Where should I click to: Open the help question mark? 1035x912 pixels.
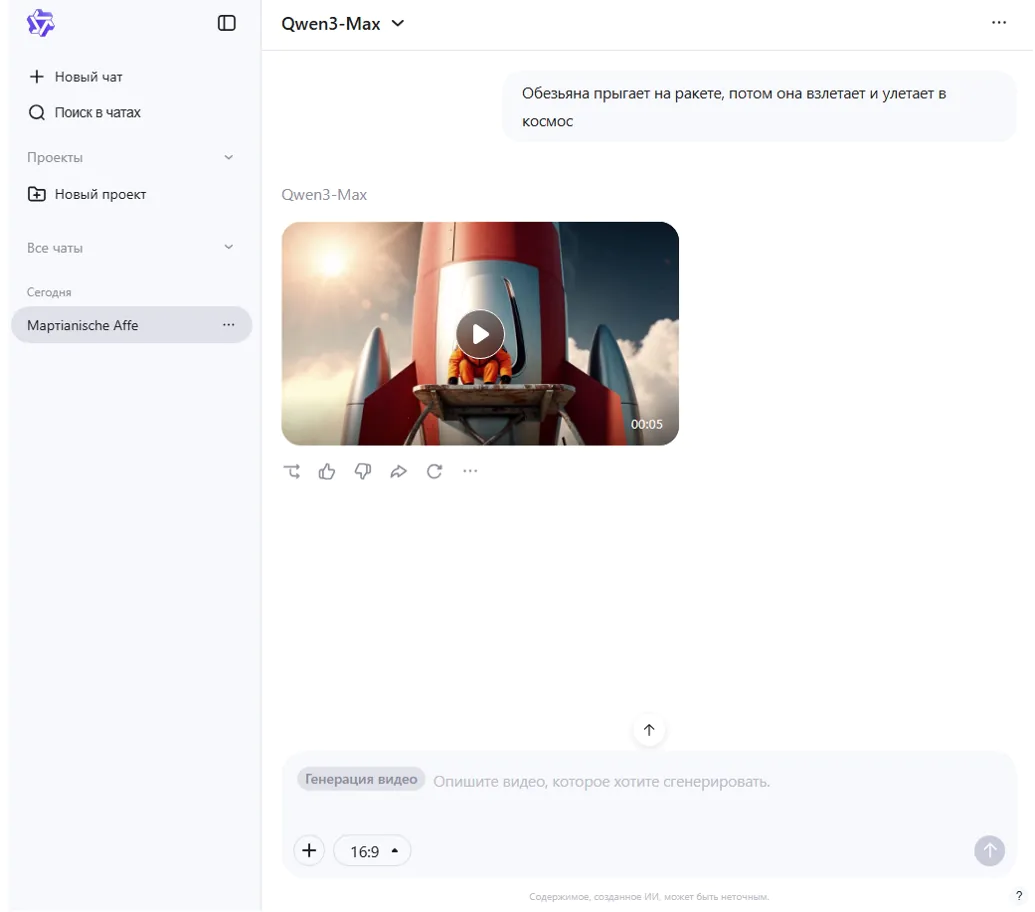1019,896
